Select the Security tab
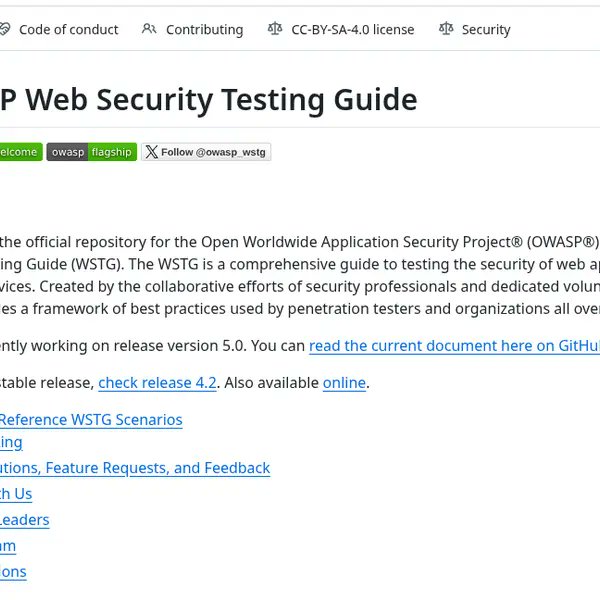This screenshot has width=600, height=600. [474, 29]
